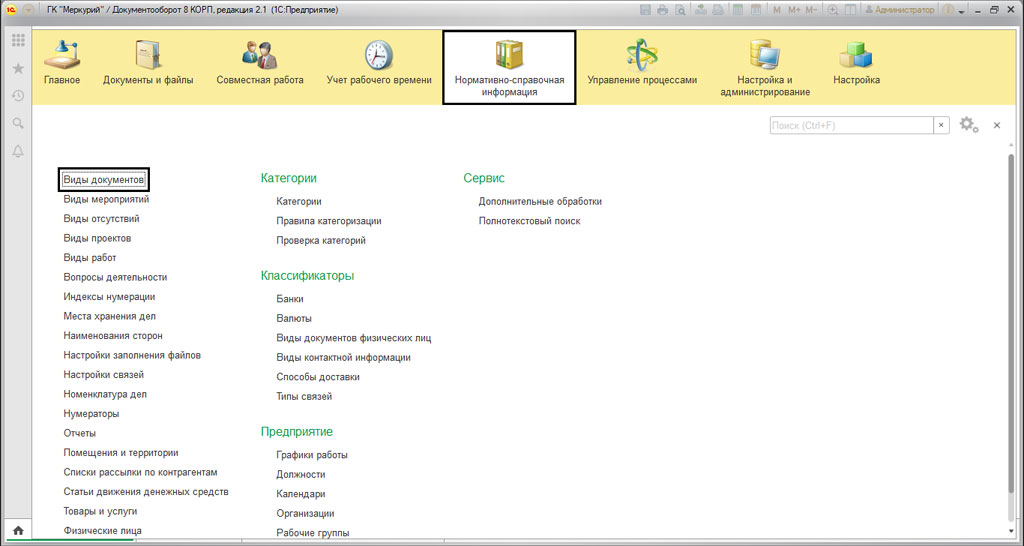Screen dimensions: 1024x546
Task: Open the Виды документов link
Action: tap(104, 180)
